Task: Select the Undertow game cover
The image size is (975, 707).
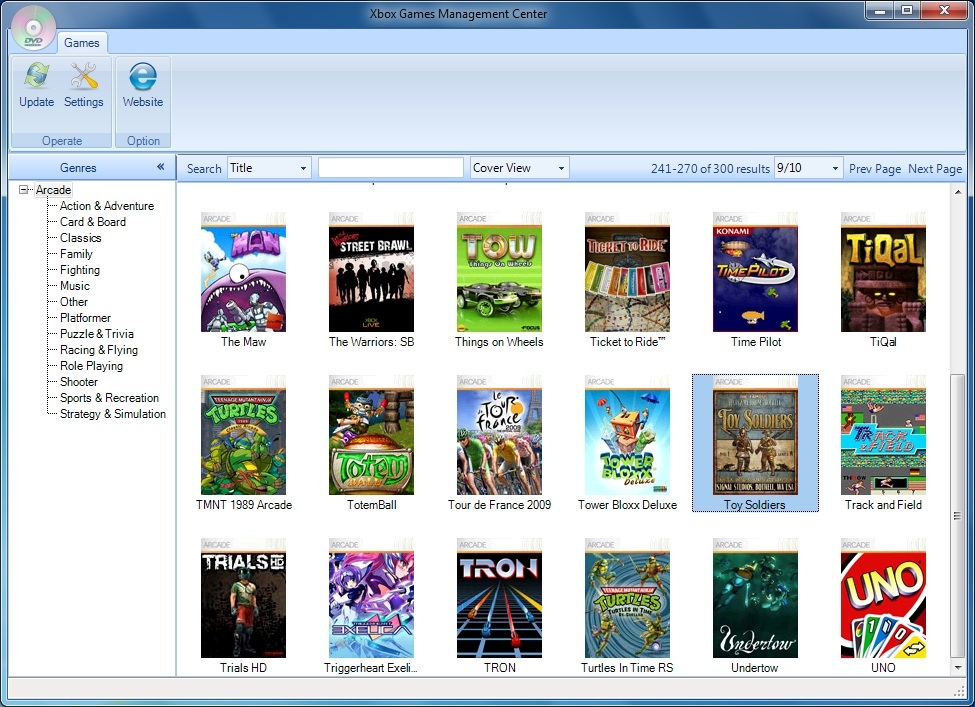Action: point(756,598)
